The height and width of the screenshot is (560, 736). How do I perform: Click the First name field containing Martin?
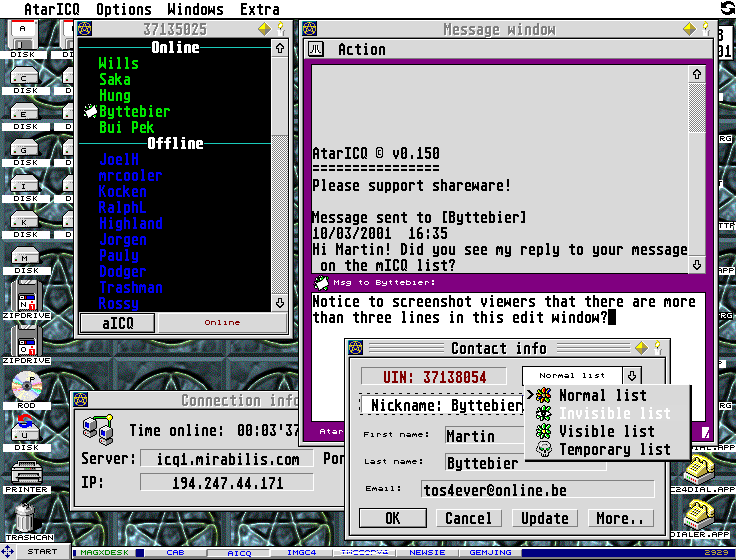(483, 436)
